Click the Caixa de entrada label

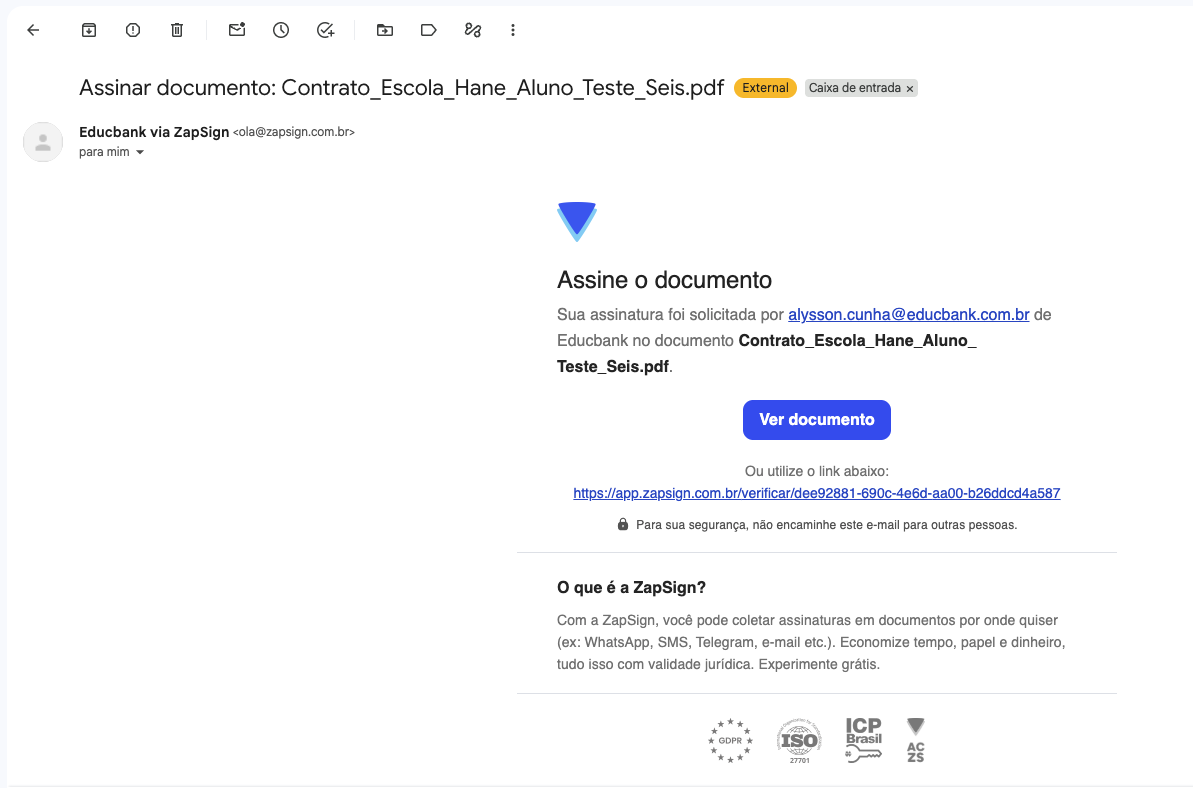(x=854, y=87)
